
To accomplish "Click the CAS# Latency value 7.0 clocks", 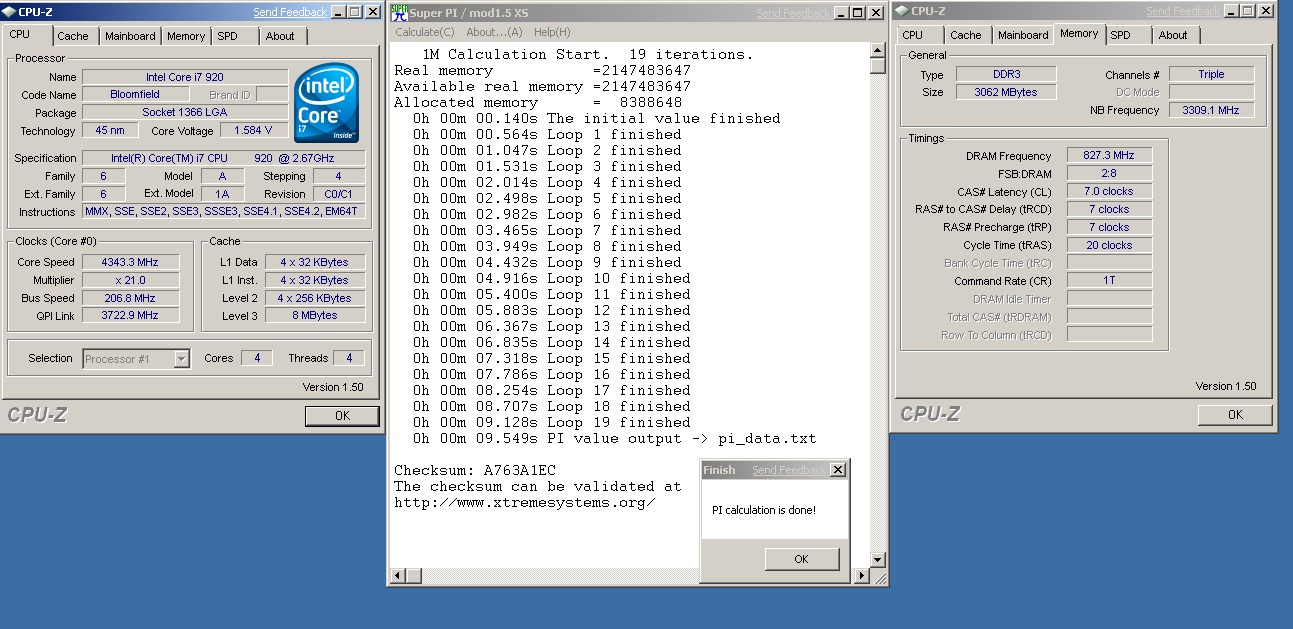I will point(1109,191).
